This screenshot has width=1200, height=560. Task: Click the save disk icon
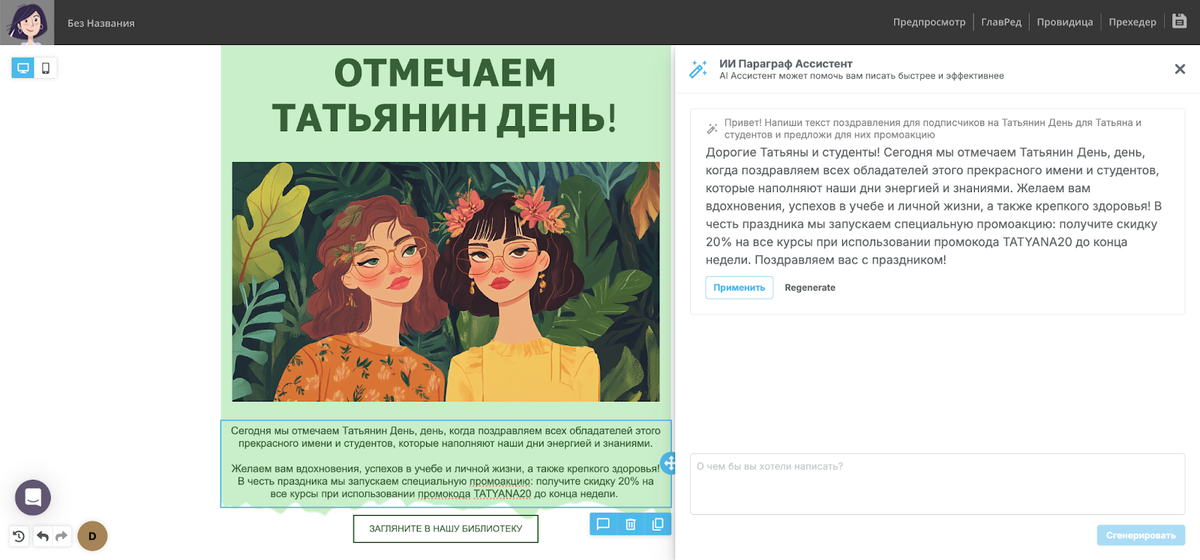(x=1179, y=21)
